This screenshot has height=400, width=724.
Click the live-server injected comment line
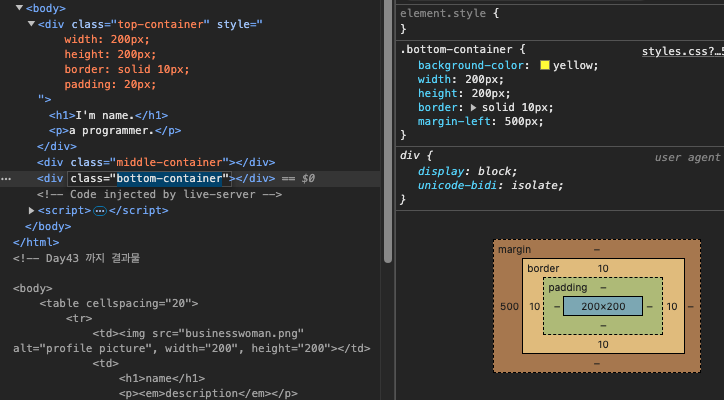pos(159,194)
